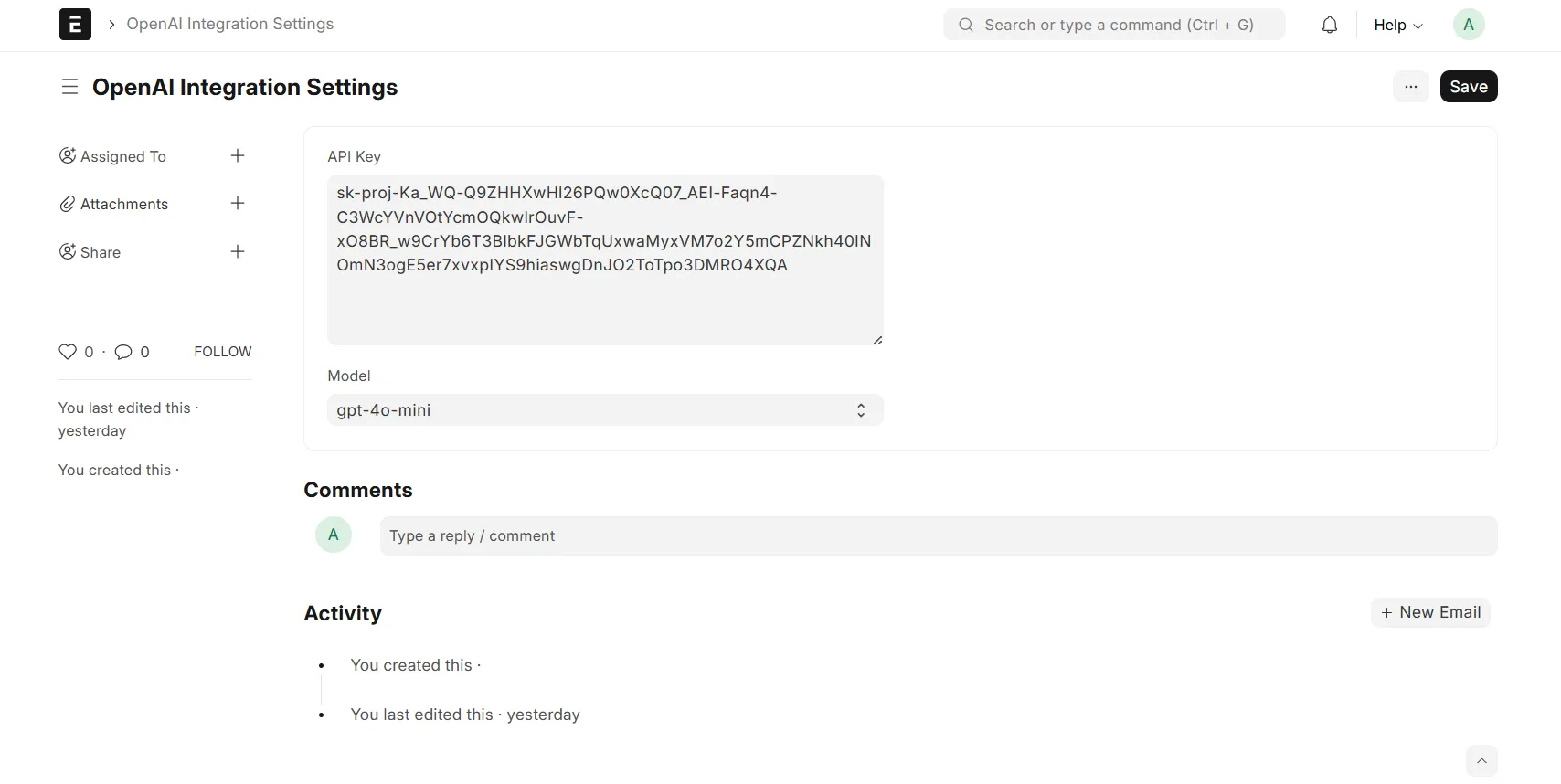Open the three-dot more actions menu
The image size is (1561, 784).
(1411, 87)
